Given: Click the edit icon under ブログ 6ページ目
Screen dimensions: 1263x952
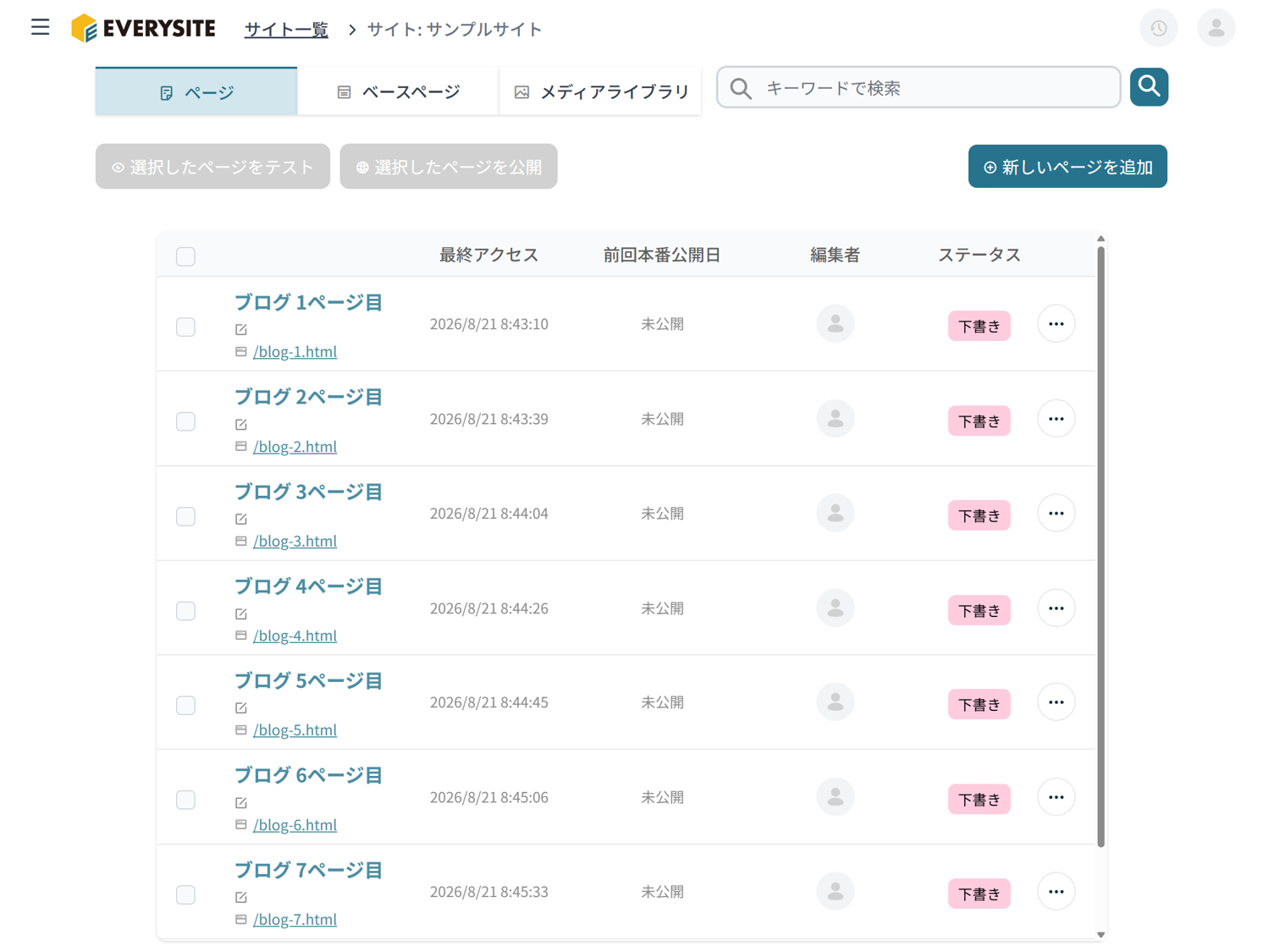Looking at the screenshot, I should tap(241, 802).
